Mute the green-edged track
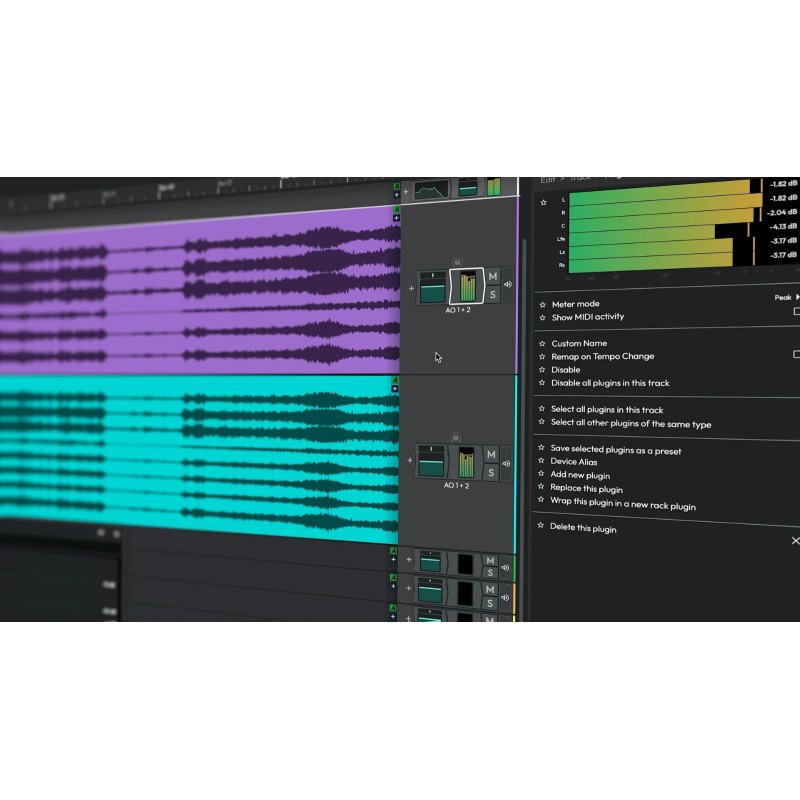Image resolution: width=800 pixels, height=800 pixels. (x=490, y=561)
